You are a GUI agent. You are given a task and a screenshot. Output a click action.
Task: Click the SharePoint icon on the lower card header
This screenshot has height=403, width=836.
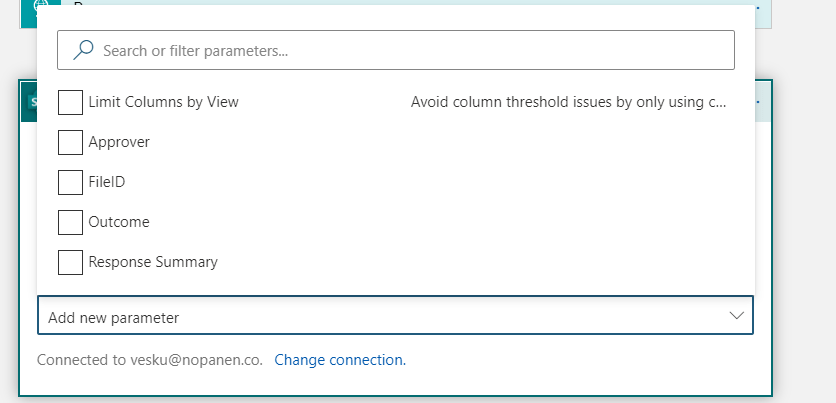pyautogui.click(x=27, y=102)
